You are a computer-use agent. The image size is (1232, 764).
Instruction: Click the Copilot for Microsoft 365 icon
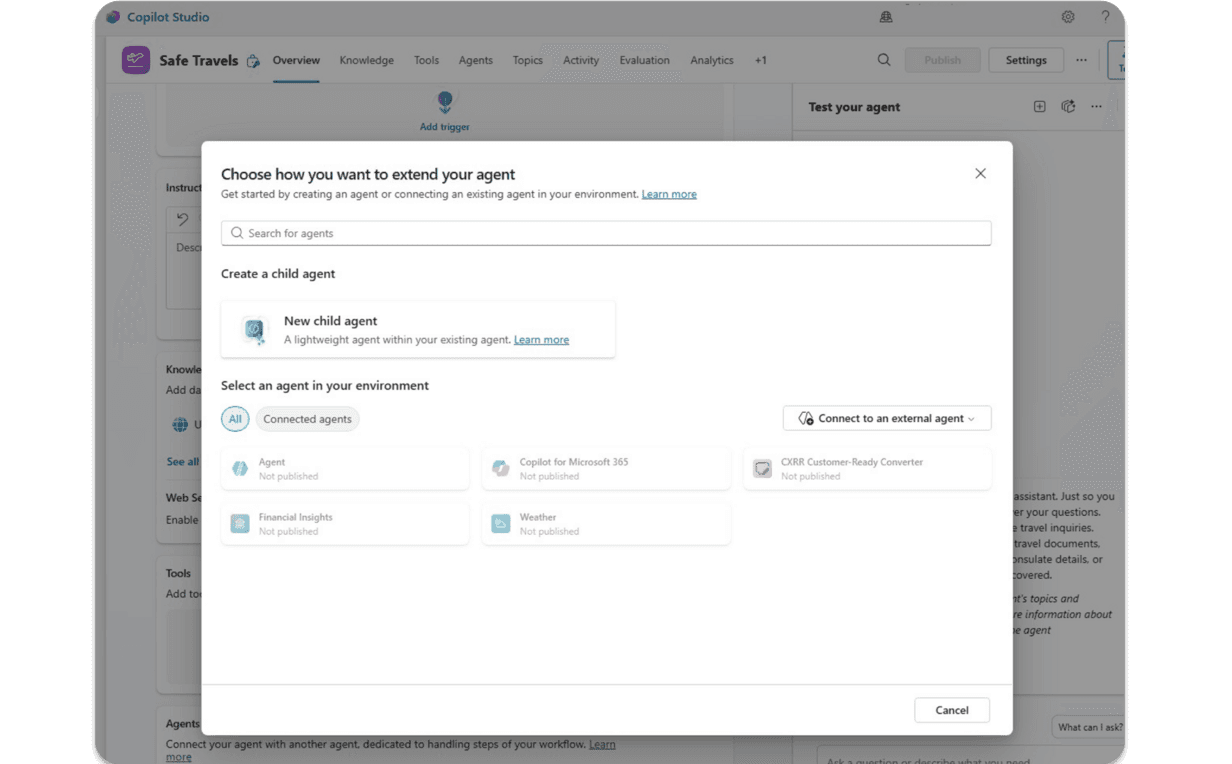501,469
